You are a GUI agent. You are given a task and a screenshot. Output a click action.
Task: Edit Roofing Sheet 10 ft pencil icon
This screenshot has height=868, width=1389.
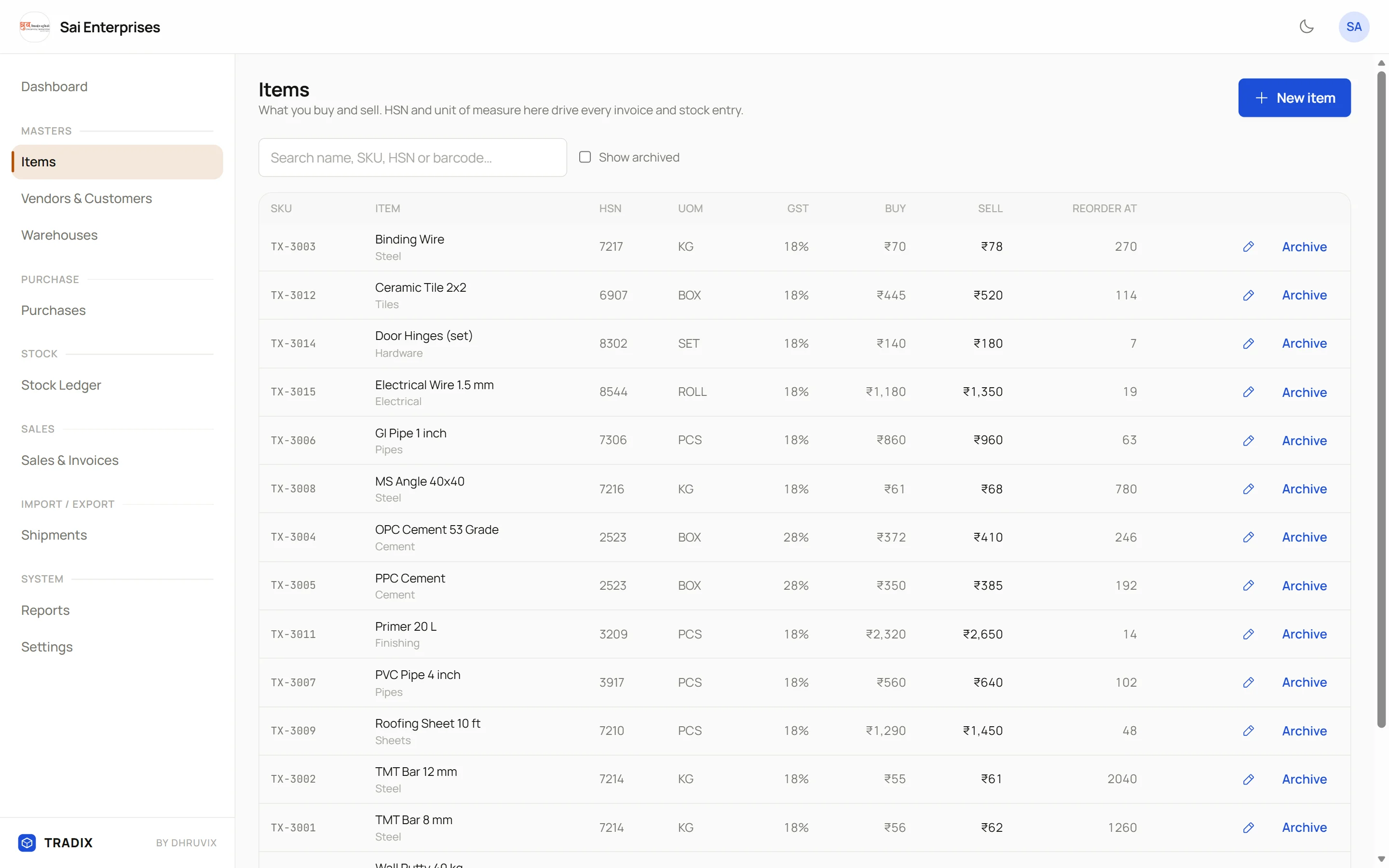coord(1248,731)
